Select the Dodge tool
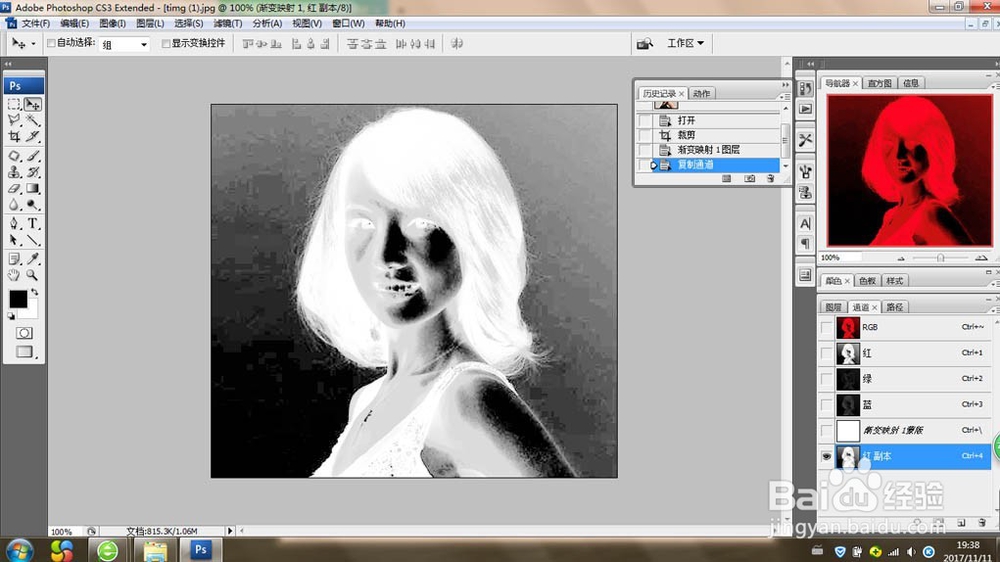 click(x=33, y=205)
